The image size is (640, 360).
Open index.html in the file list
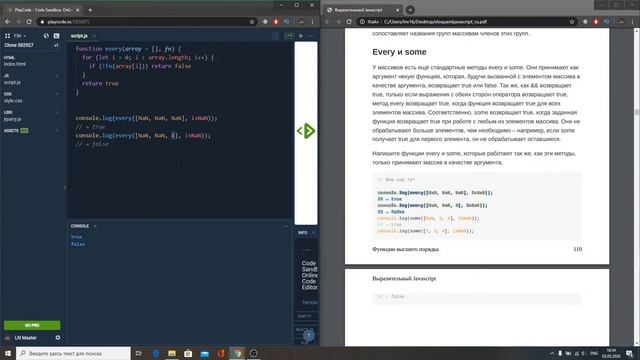coord(15,64)
